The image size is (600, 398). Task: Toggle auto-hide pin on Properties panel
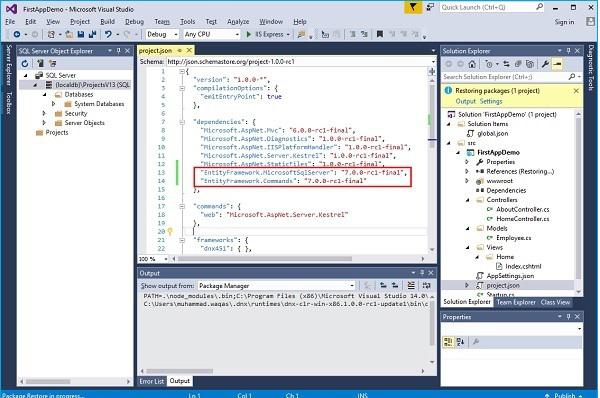point(568,316)
